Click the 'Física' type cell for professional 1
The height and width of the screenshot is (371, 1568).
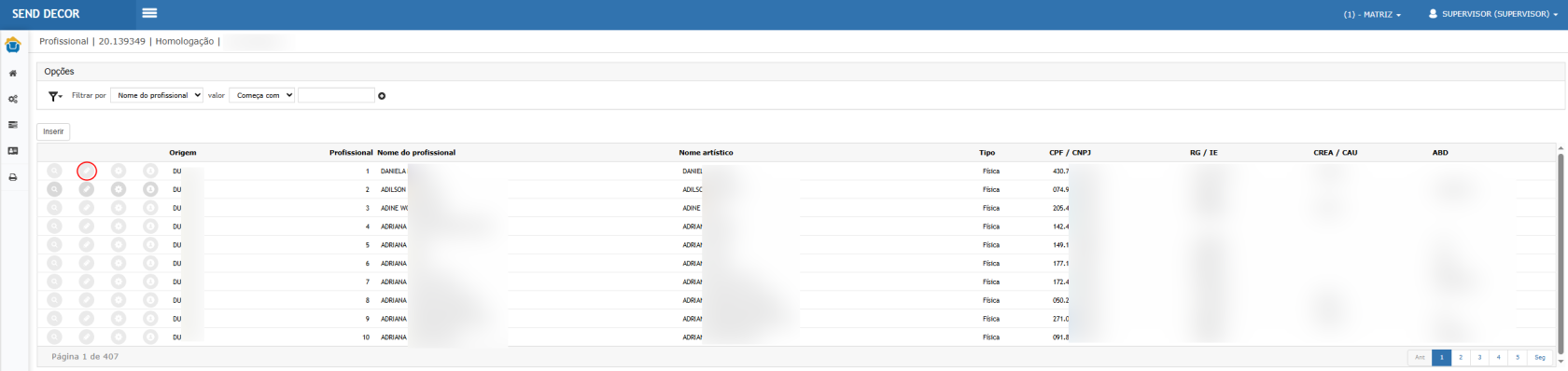tap(990, 172)
